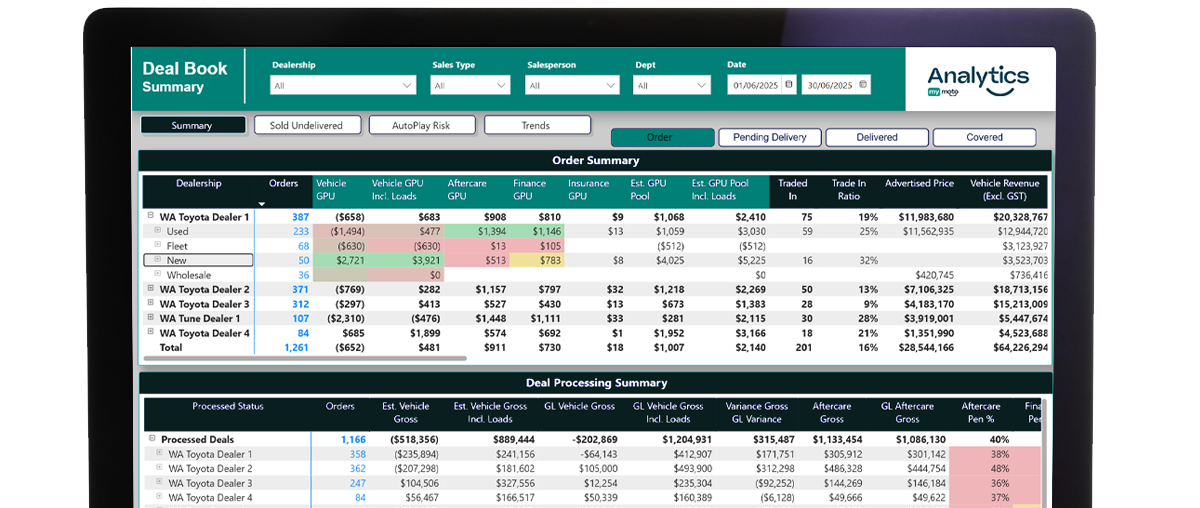Expand the Fleet row in Order Summary
This screenshot has height=508, width=1200.
pyautogui.click(x=157, y=245)
